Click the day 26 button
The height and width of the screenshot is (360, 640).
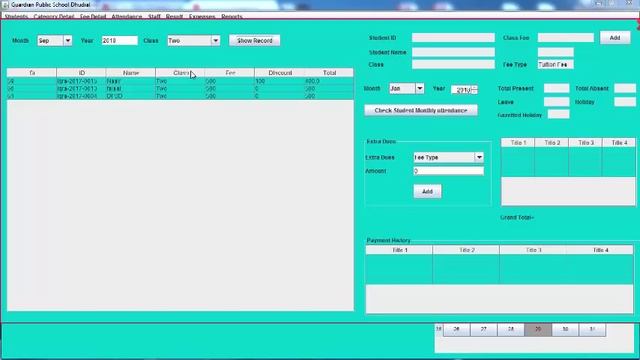click(456, 329)
